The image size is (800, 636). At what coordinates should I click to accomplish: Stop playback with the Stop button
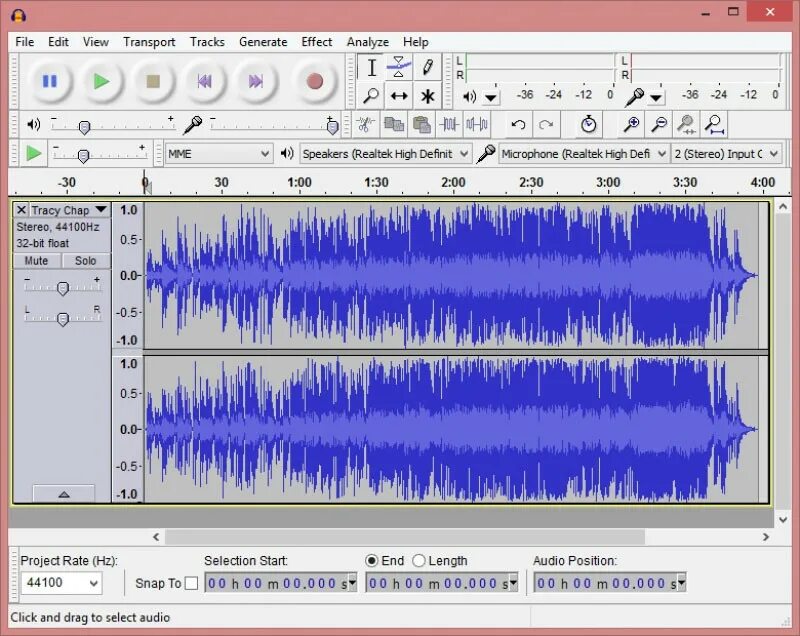(x=153, y=81)
